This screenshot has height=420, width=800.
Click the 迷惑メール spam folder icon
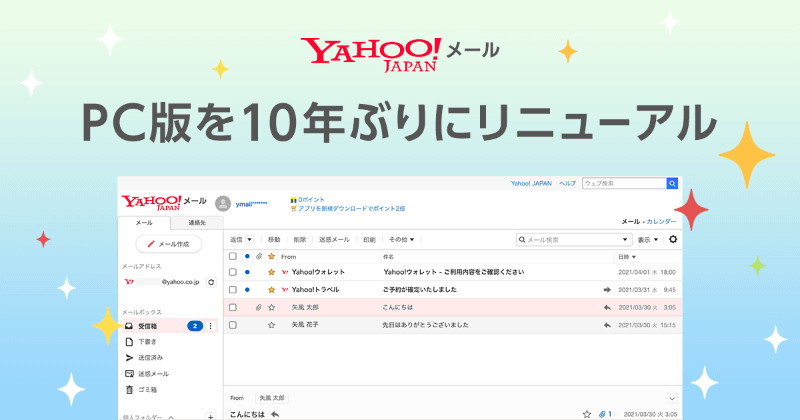point(129,374)
